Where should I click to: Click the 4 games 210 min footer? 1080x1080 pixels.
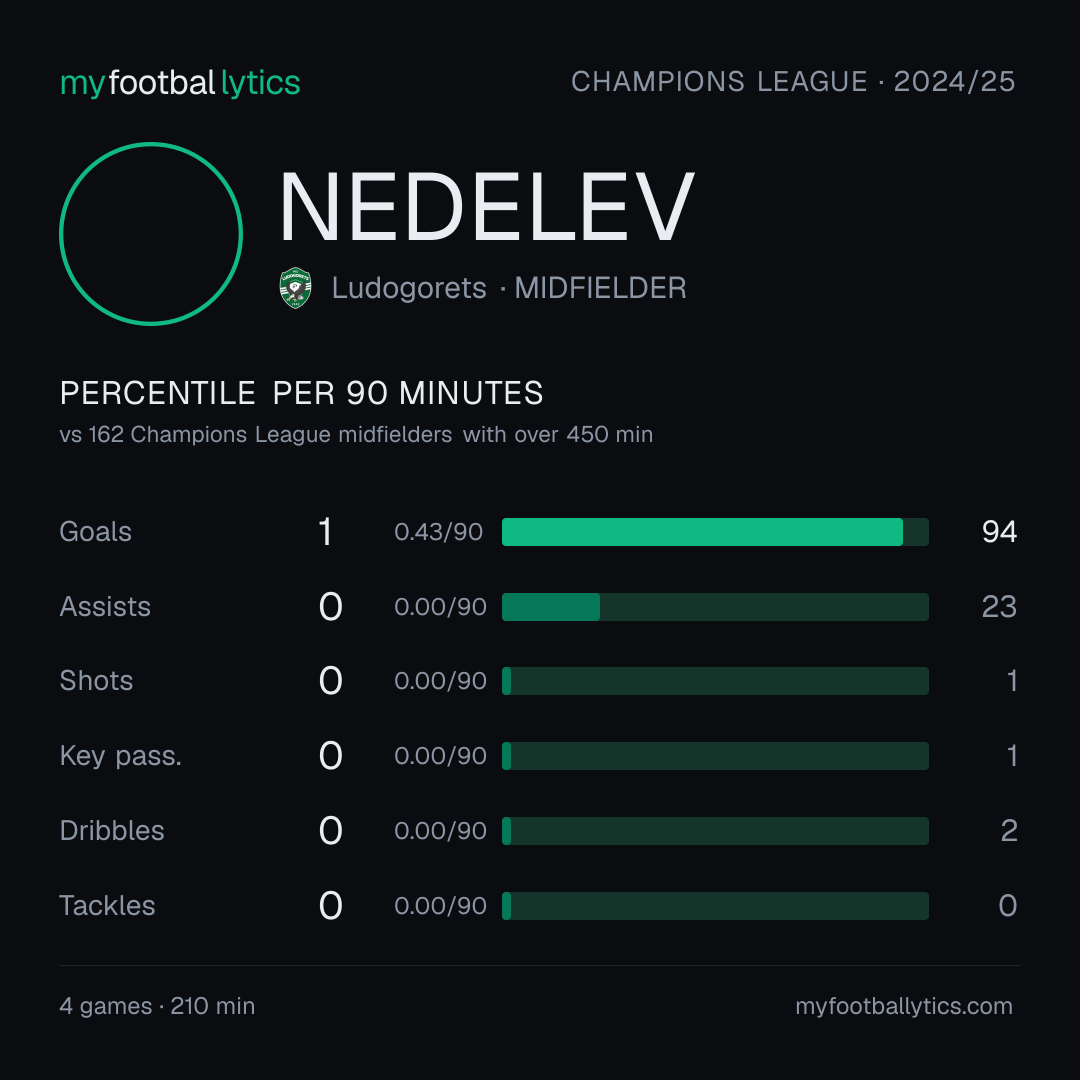click(158, 1006)
